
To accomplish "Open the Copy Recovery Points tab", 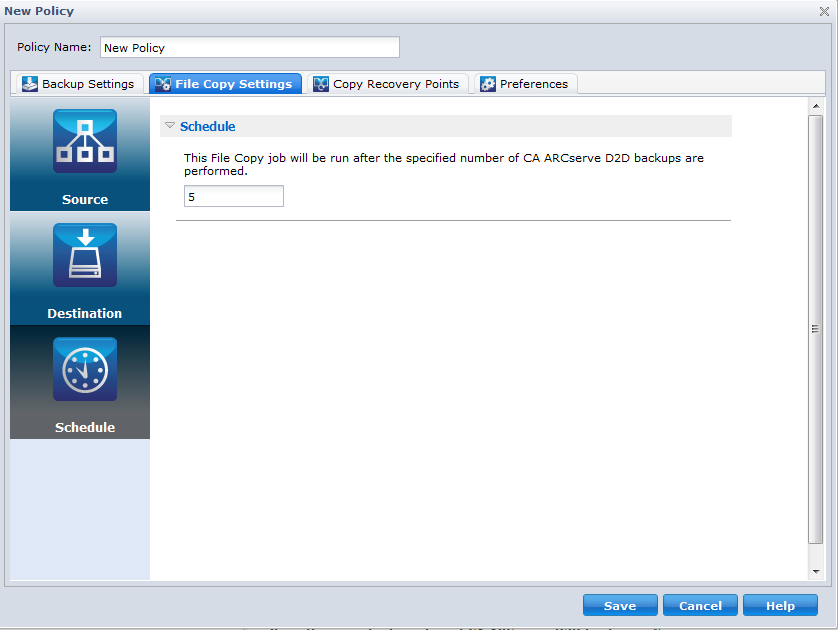I will point(388,84).
